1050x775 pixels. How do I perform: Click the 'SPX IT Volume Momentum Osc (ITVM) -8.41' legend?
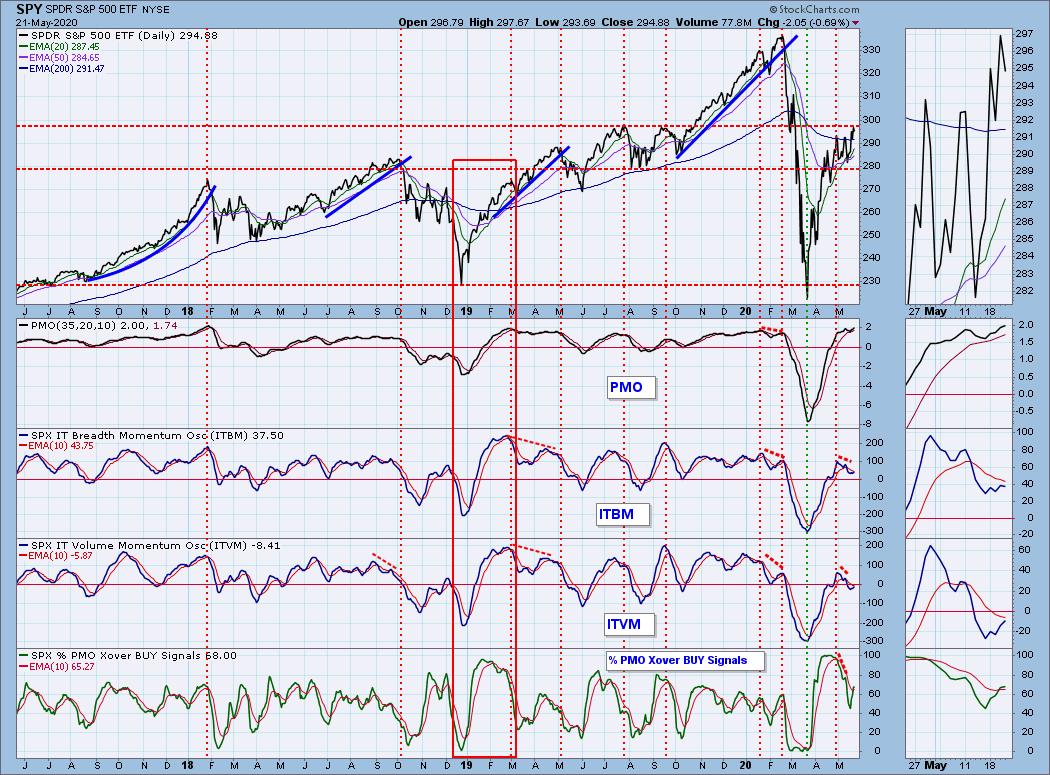[x=155, y=545]
